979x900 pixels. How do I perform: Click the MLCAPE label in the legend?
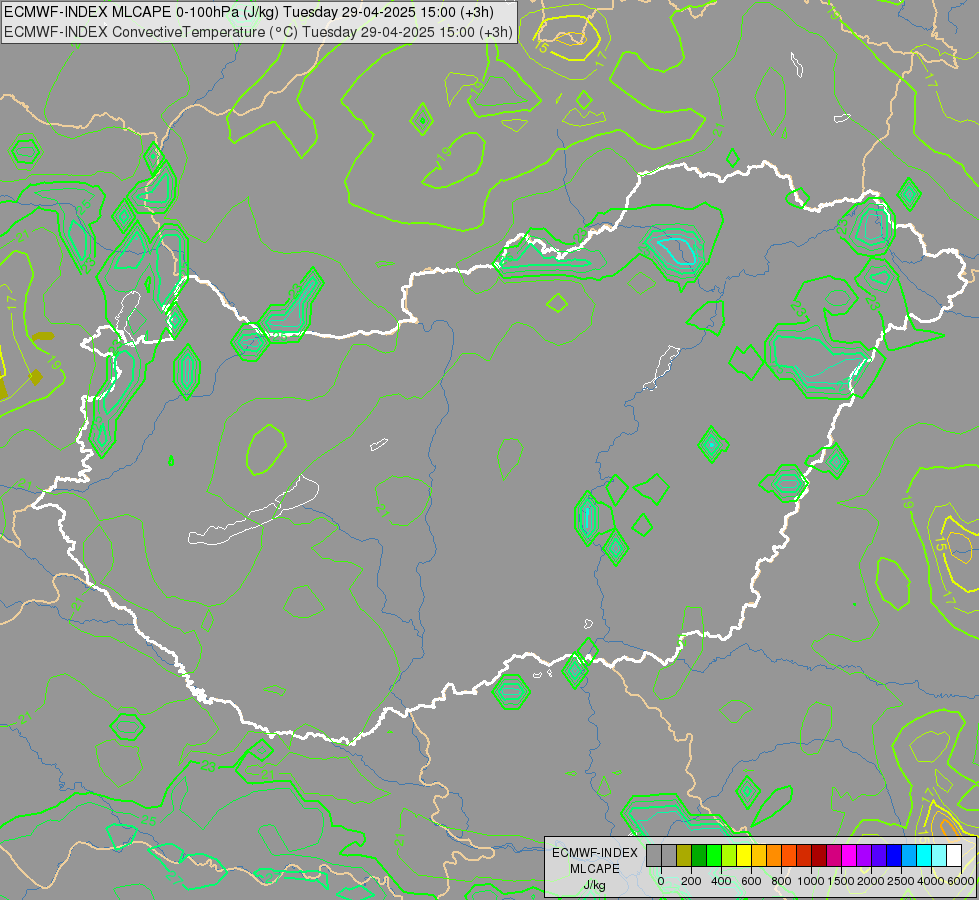595,869
